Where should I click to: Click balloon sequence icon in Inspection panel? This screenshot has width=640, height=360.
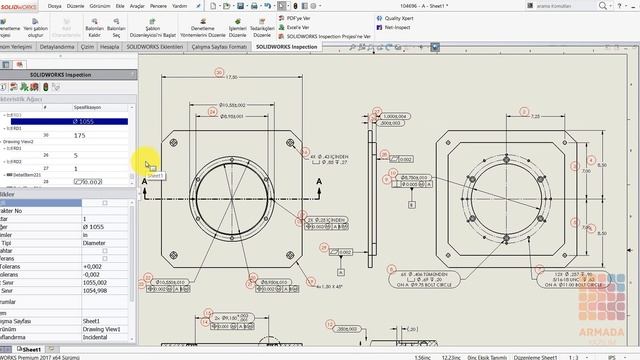[3, 87]
